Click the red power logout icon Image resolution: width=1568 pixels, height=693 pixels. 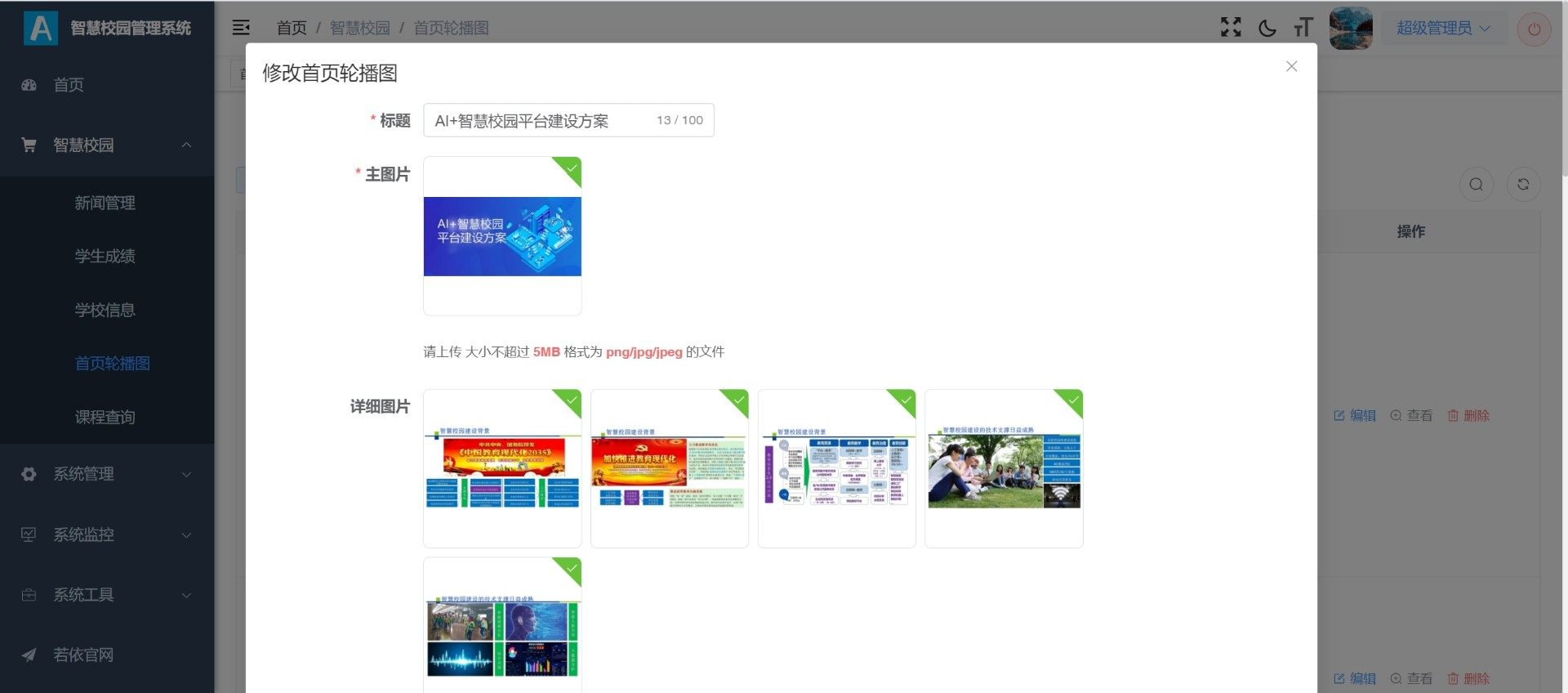point(1534,29)
